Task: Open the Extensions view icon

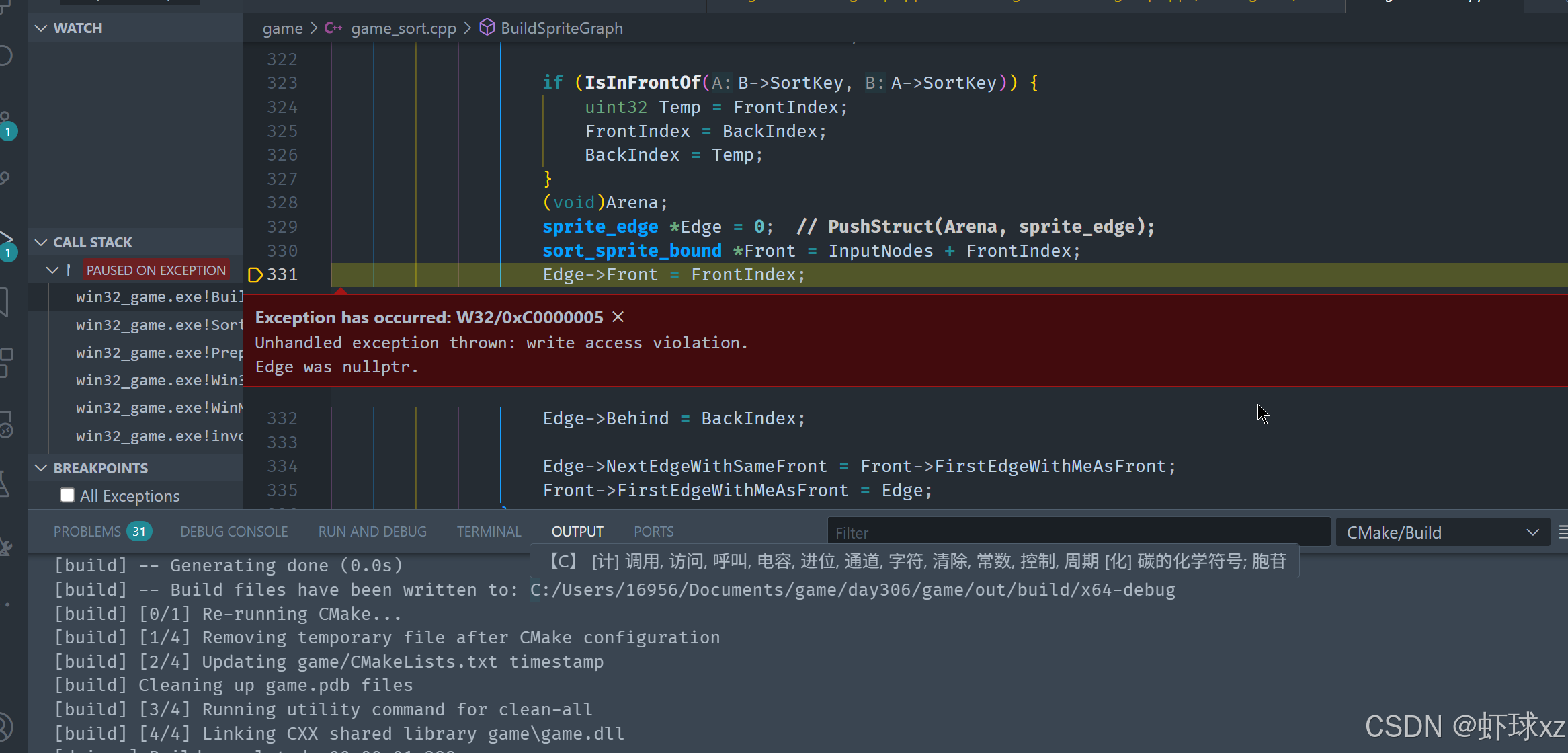Action: pyautogui.click(x=5, y=362)
